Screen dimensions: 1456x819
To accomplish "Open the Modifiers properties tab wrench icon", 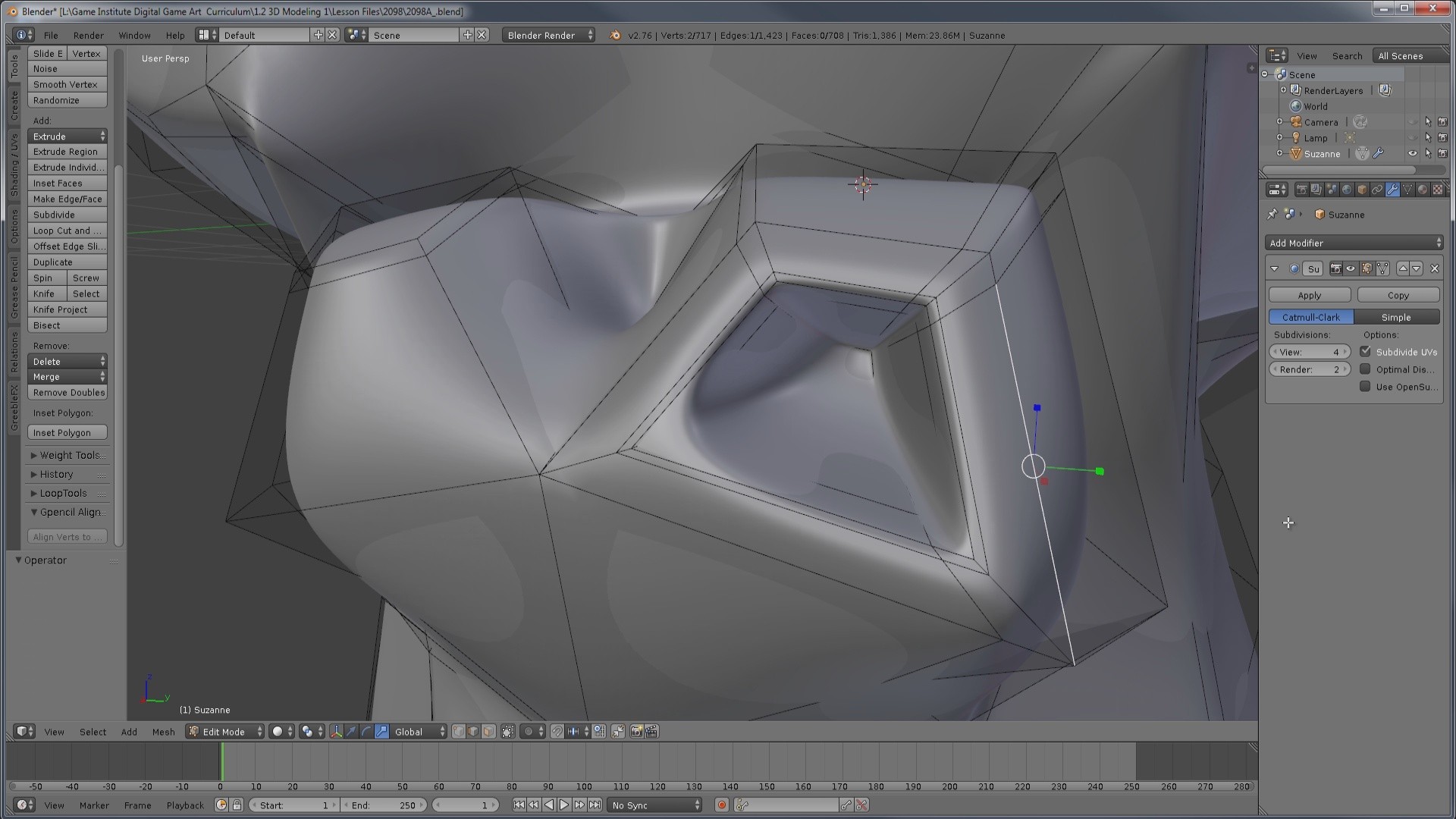I will click(x=1392, y=190).
